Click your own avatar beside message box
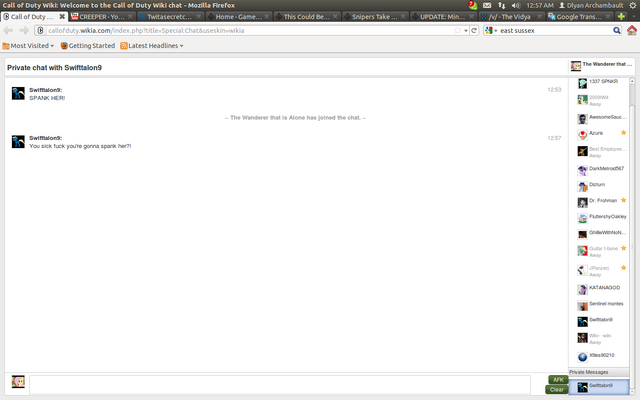Viewport: 640px width, 400px height. [x=18, y=382]
